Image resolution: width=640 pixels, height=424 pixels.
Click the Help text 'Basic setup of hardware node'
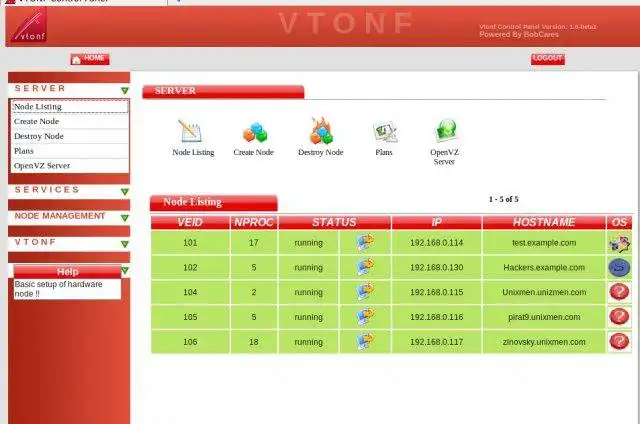[x=58, y=289]
